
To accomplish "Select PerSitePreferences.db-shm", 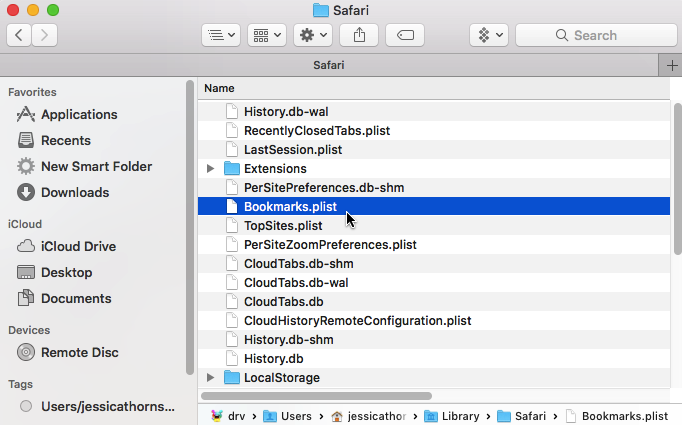I will [434, 188].
